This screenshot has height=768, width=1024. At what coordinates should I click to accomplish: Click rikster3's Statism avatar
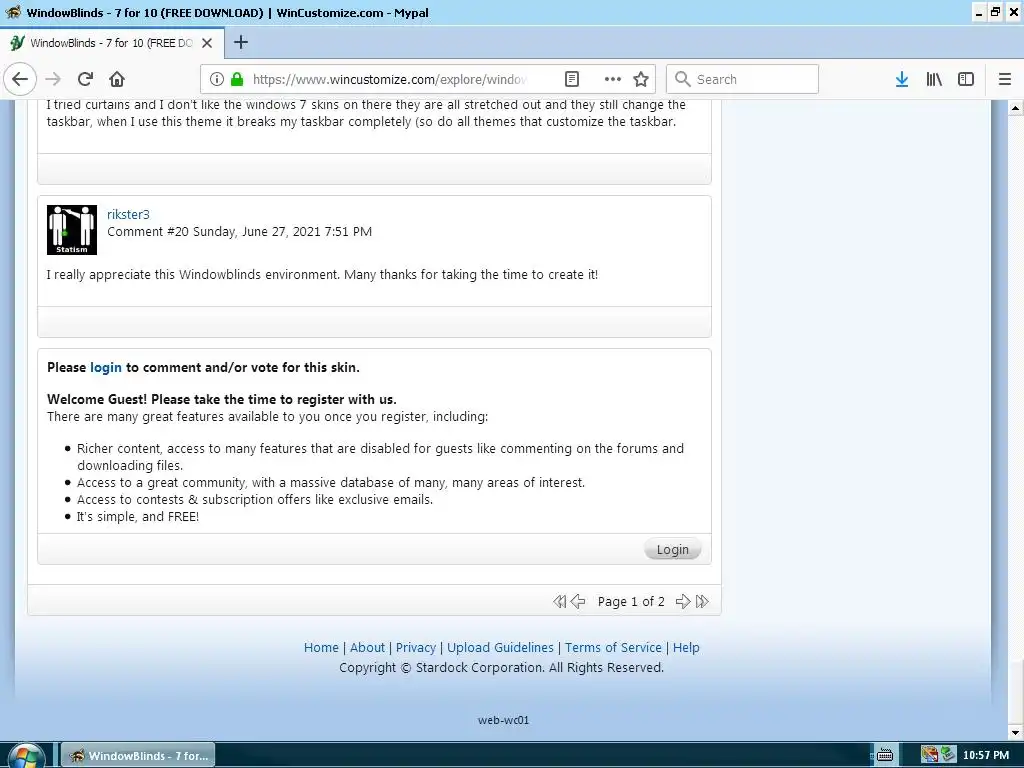pos(72,230)
